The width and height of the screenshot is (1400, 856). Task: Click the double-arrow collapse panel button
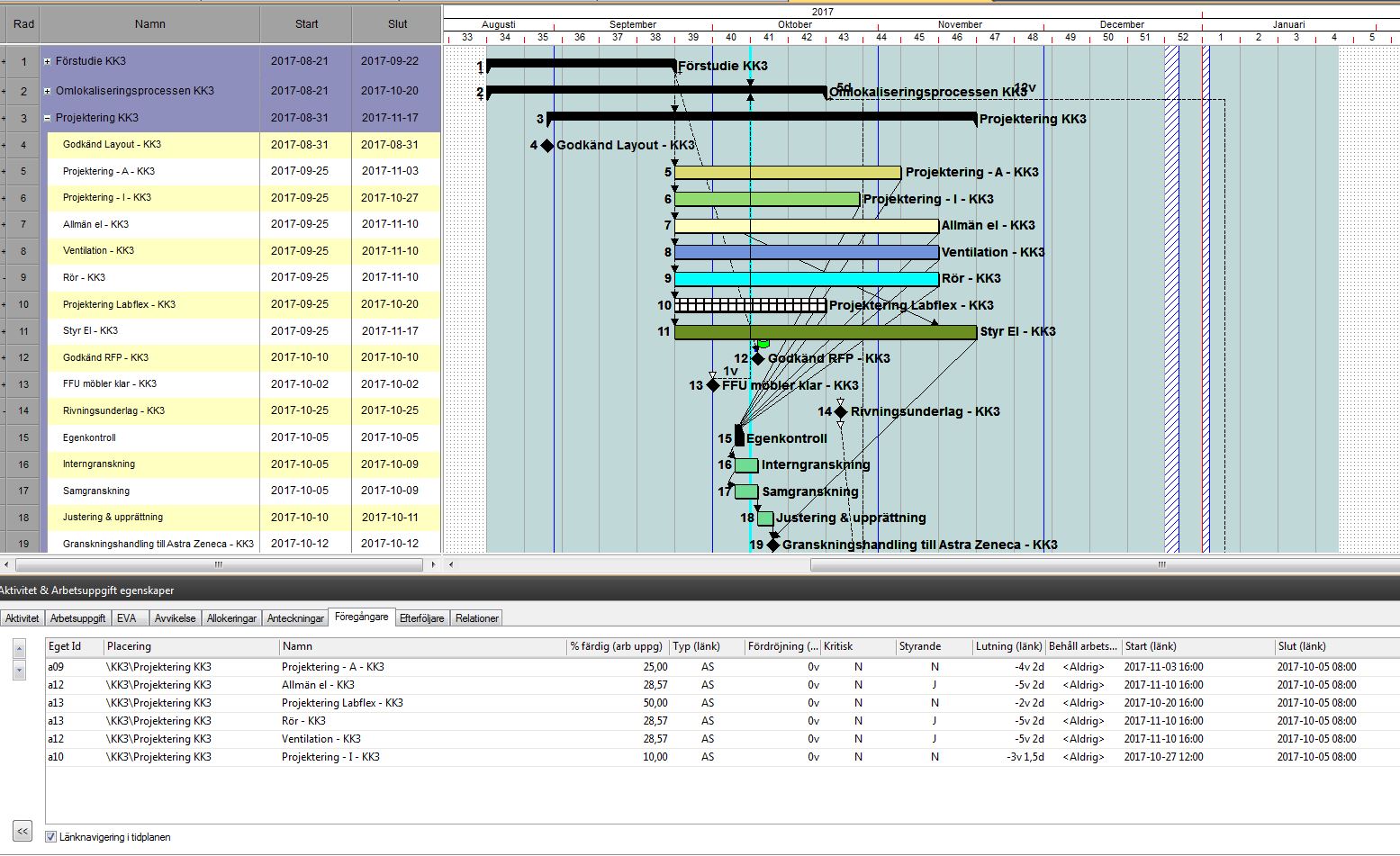pyautogui.click(x=22, y=831)
